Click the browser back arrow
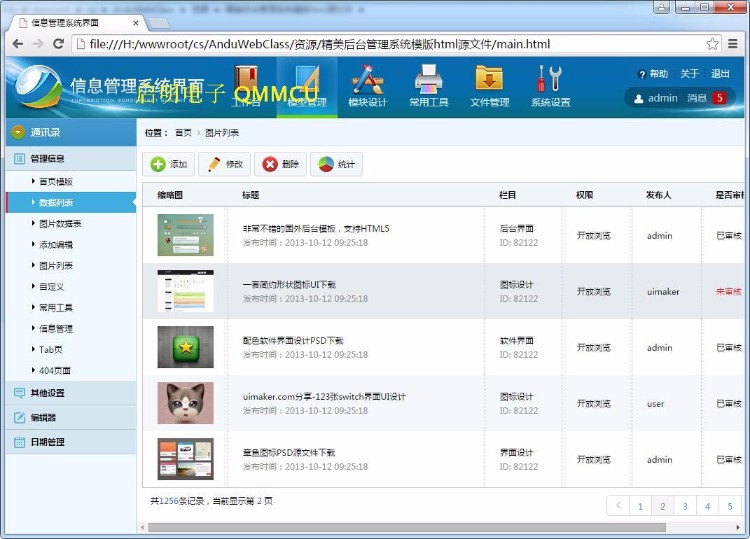This screenshot has height=539, width=750. [18, 44]
